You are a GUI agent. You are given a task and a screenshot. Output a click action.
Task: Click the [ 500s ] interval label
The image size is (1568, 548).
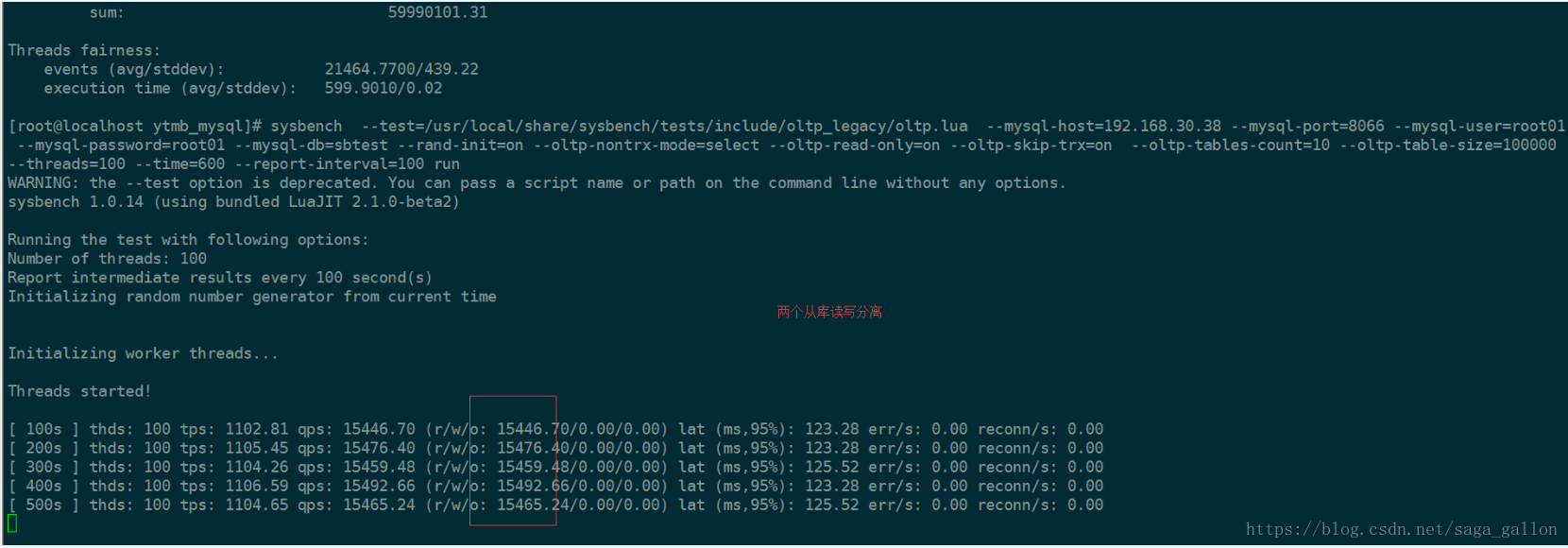43,505
